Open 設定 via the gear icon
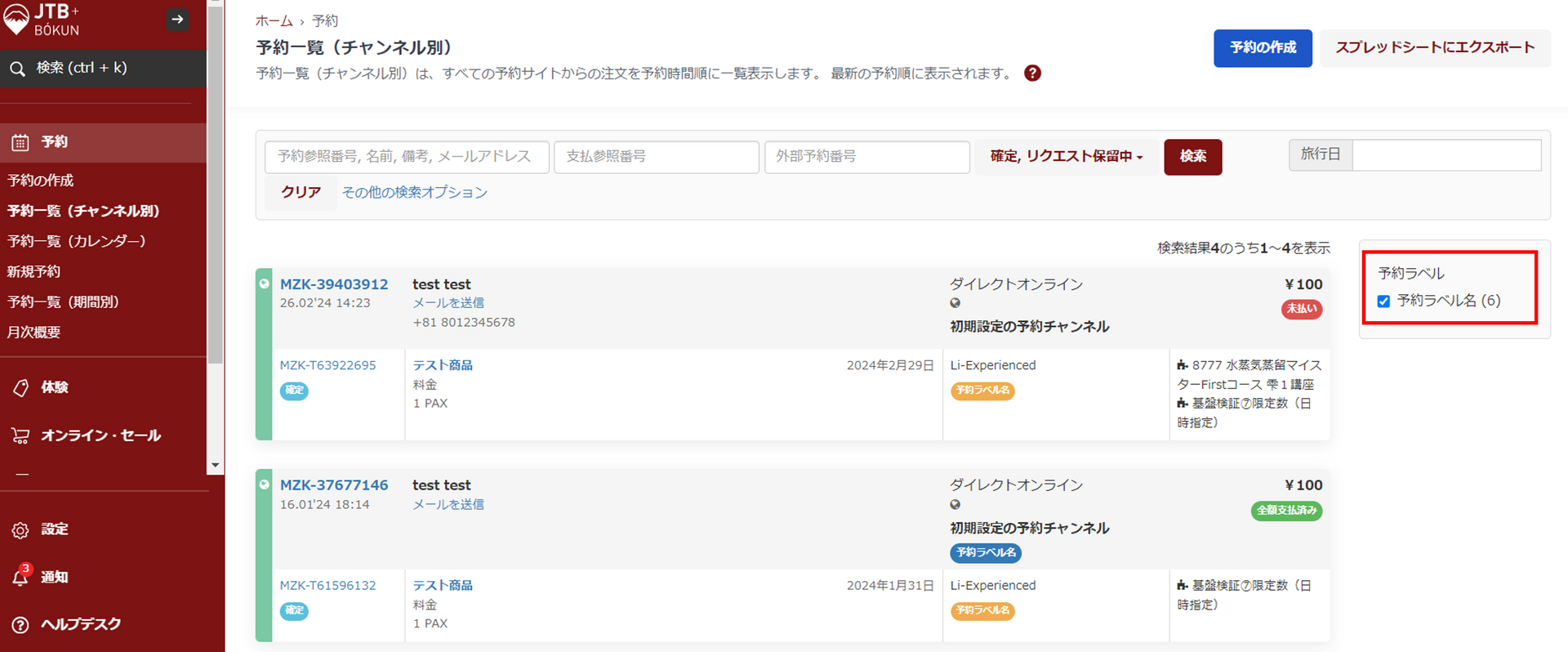This screenshot has height=652, width=1568. (x=20, y=529)
